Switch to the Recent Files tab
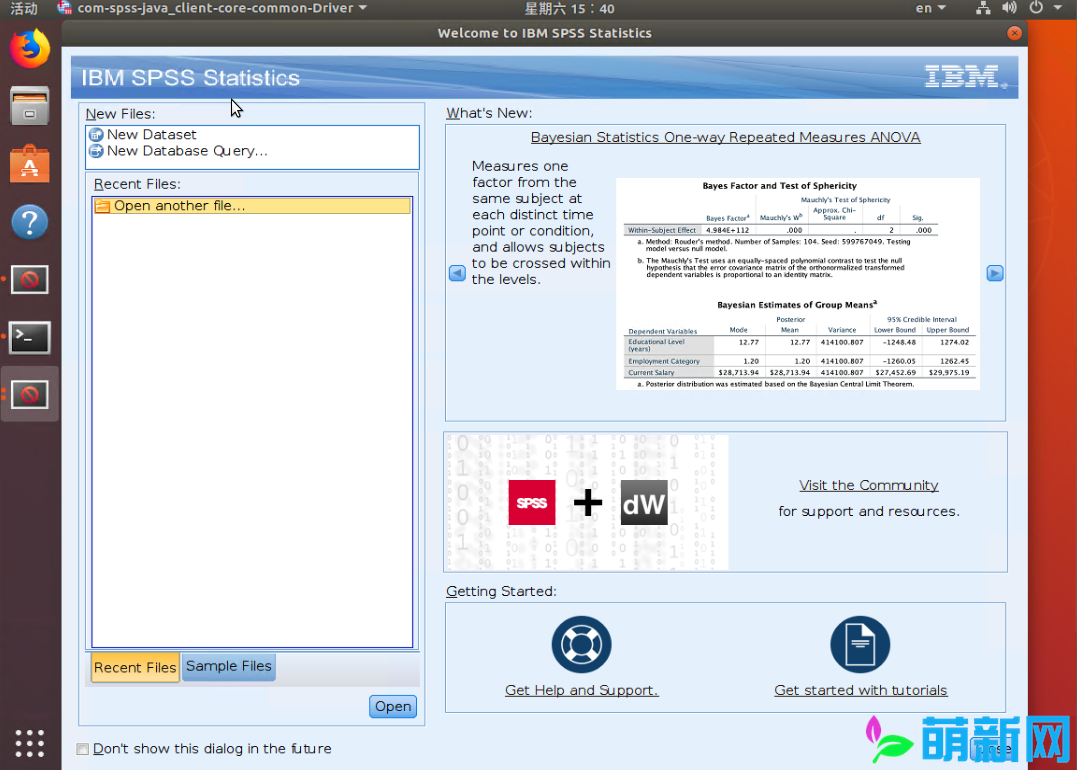 pos(135,667)
